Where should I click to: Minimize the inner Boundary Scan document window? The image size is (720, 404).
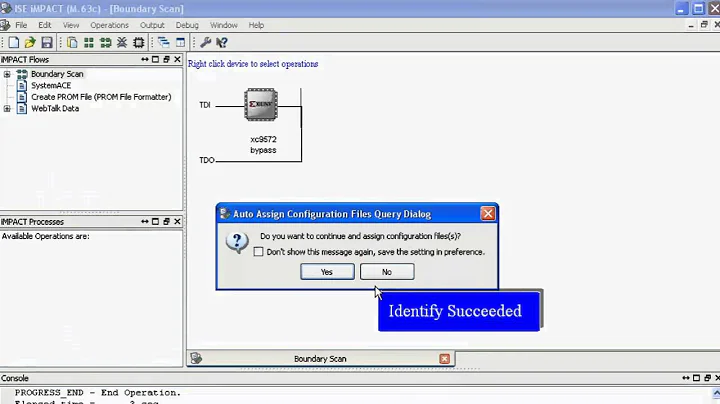[x=691, y=25]
